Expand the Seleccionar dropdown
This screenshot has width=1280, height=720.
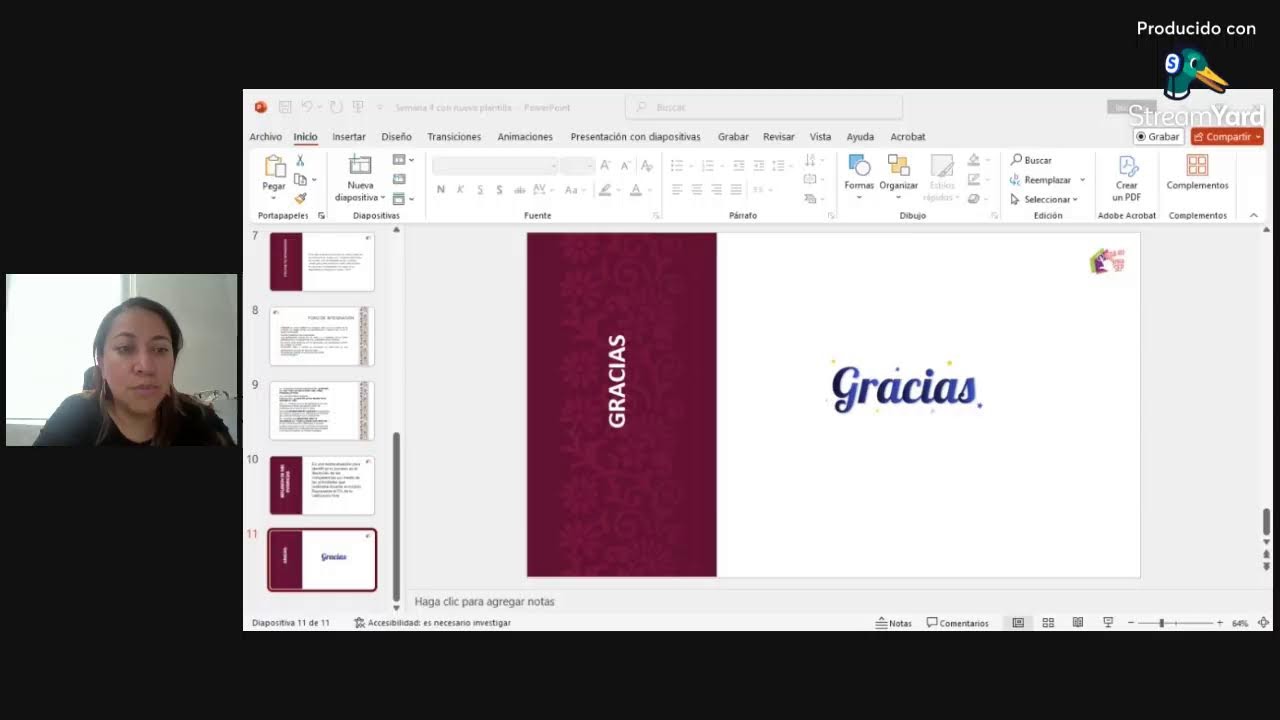[1044, 199]
